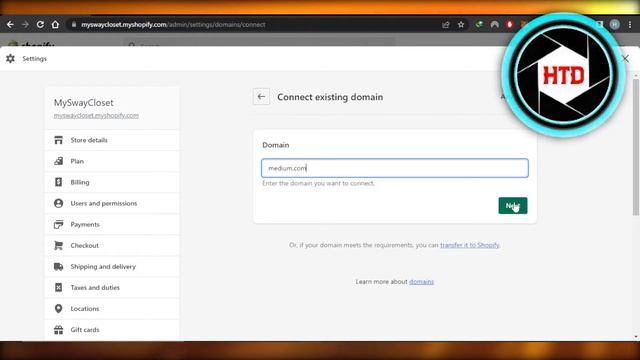Open Store details settings
Screen dimensions: 640x360
[x=112, y=140]
